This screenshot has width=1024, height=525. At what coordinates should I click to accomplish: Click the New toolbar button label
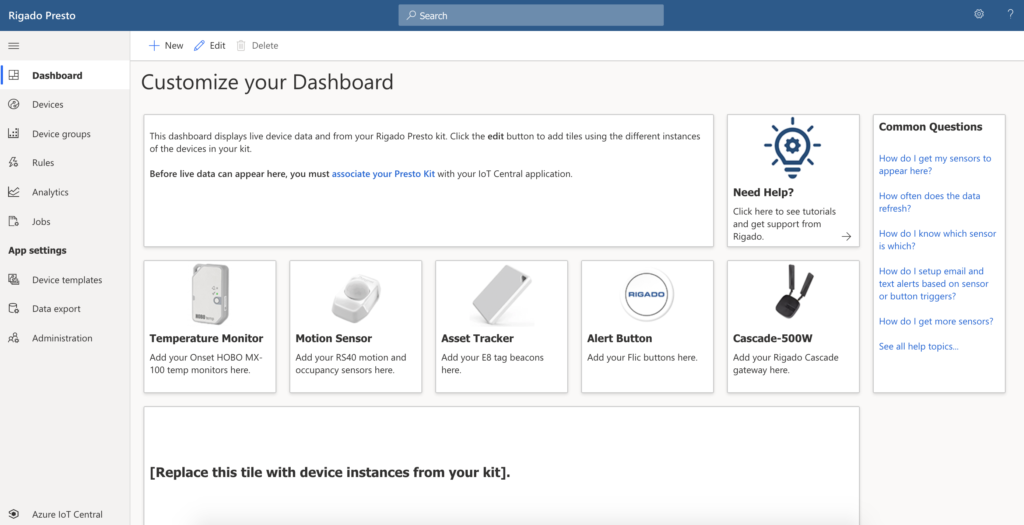pyautogui.click(x=174, y=46)
